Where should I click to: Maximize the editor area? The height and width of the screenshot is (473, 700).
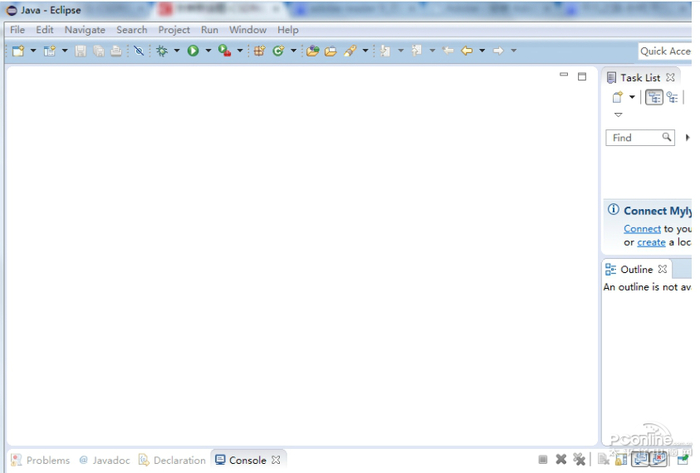click(x=582, y=77)
